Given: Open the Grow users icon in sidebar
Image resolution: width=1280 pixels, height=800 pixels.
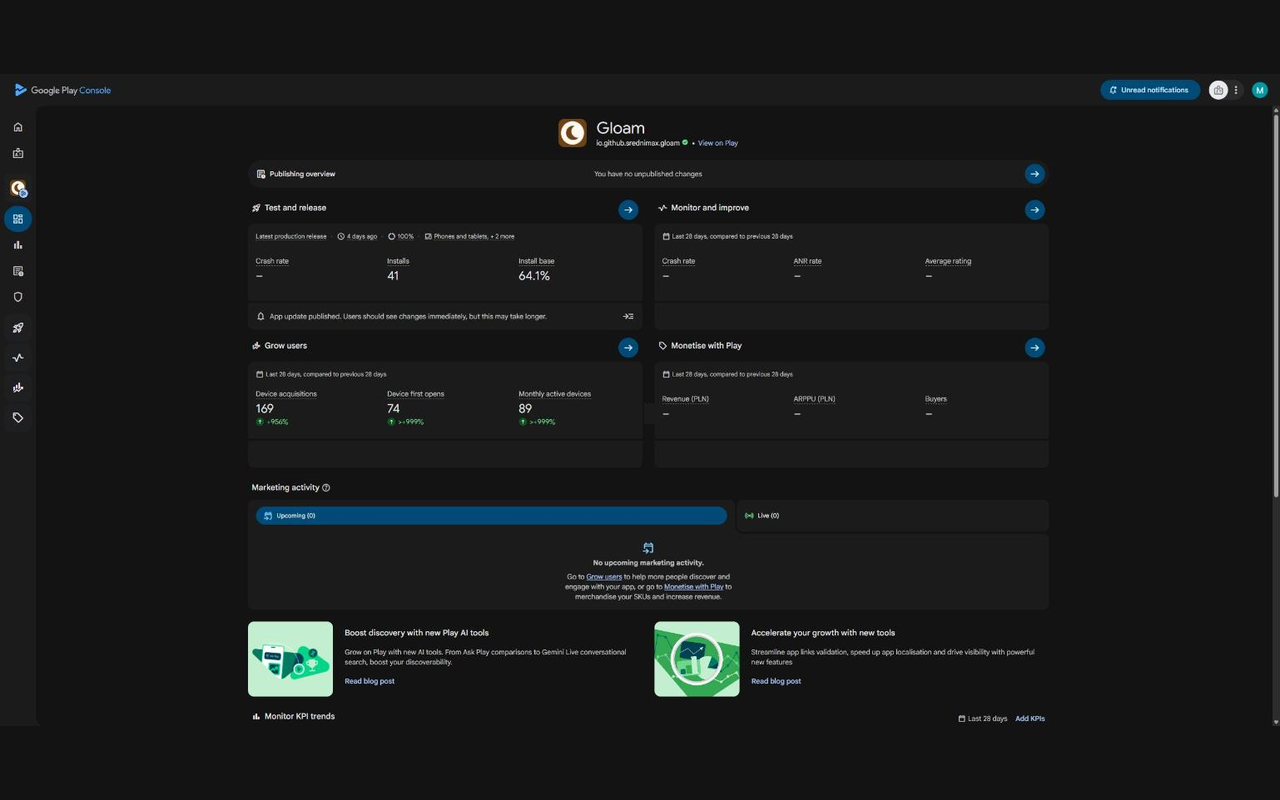Looking at the screenshot, I should 18,388.
